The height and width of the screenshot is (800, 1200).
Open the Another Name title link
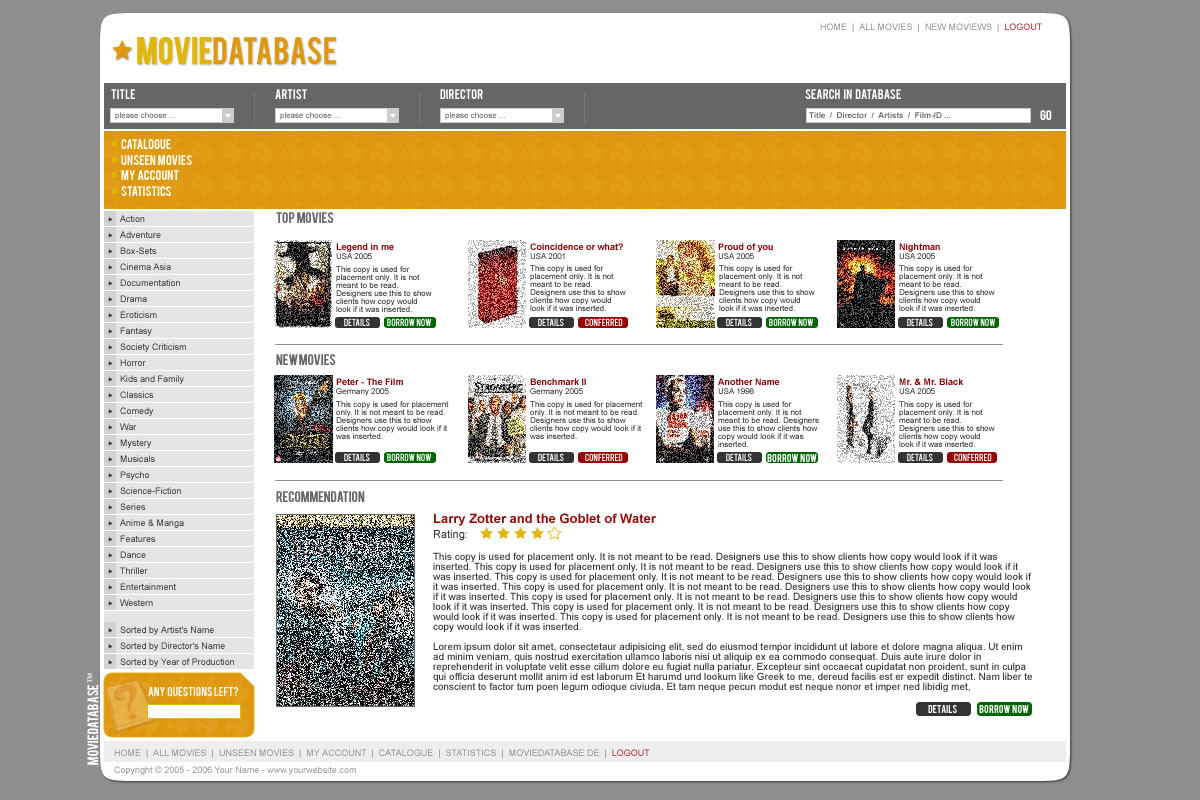coord(748,382)
